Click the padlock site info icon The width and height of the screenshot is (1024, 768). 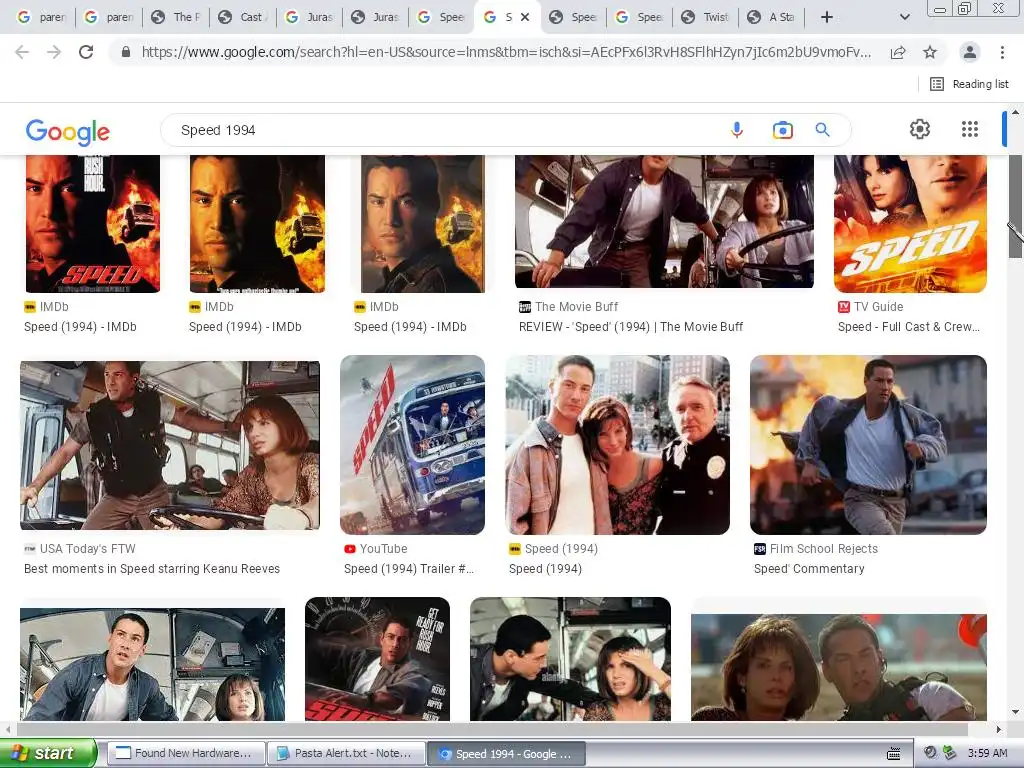[x=126, y=52]
